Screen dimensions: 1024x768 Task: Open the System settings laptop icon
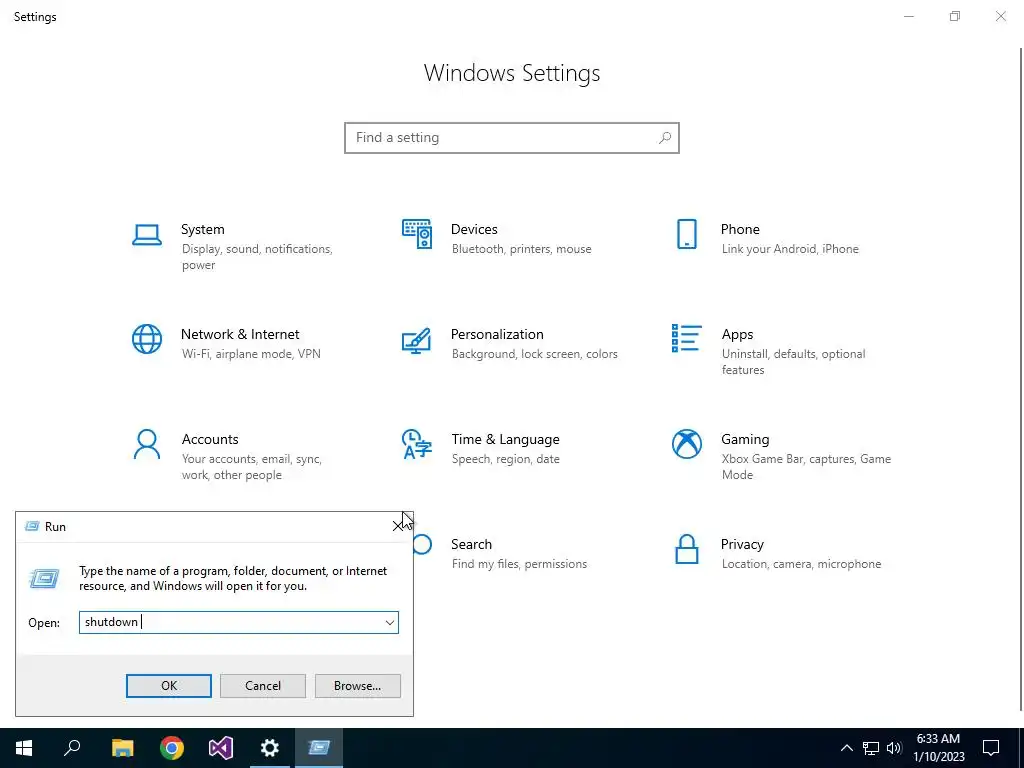(x=147, y=234)
